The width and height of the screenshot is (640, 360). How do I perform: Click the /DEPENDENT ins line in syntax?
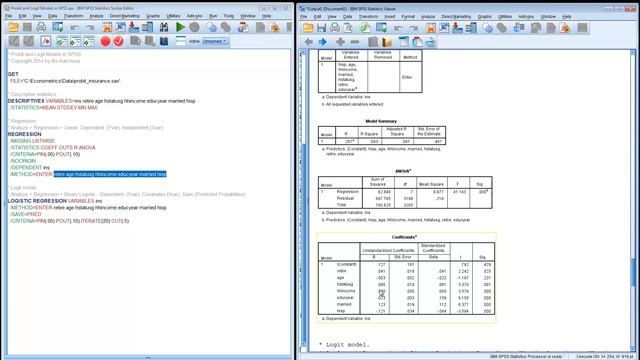tap(30, 167)
